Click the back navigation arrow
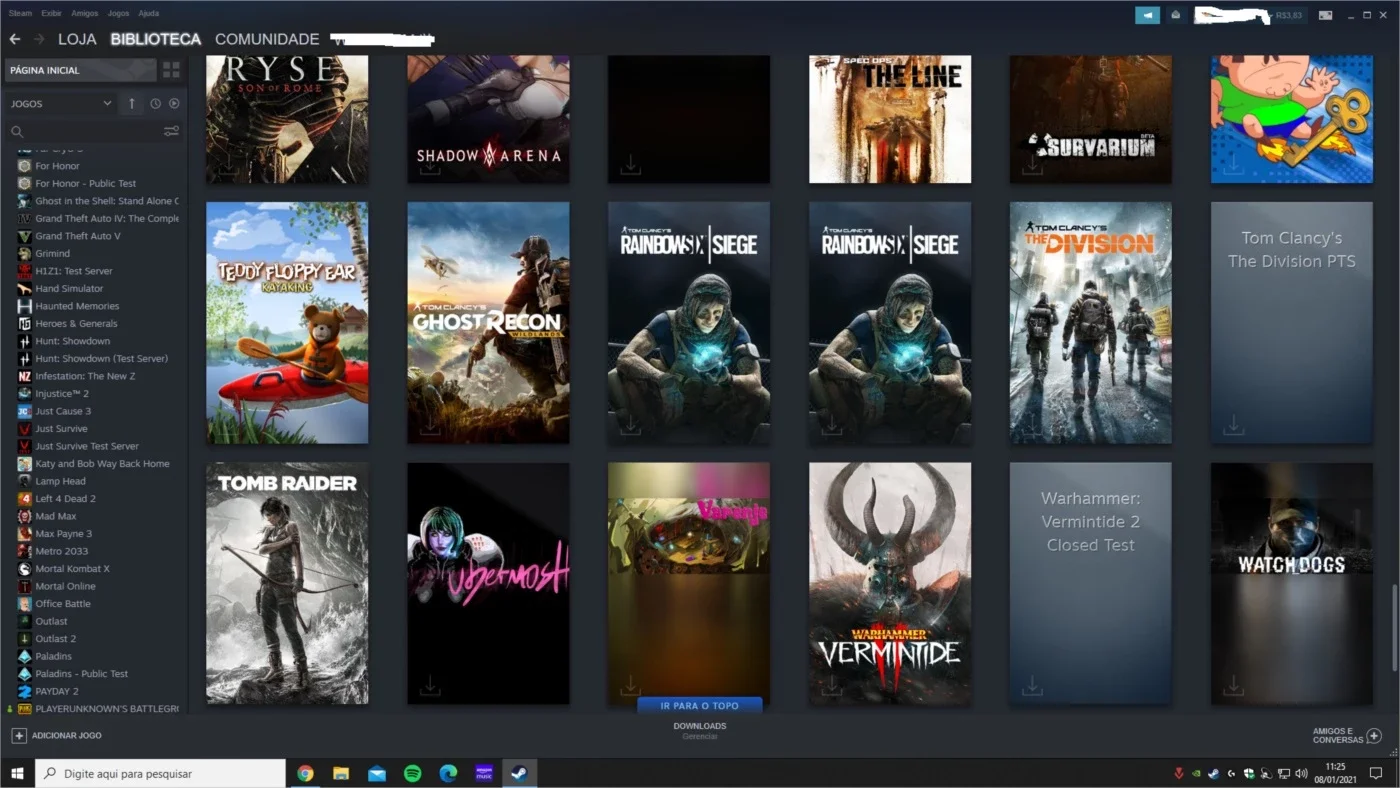The image size is (1400, 788). click(14, 39)
